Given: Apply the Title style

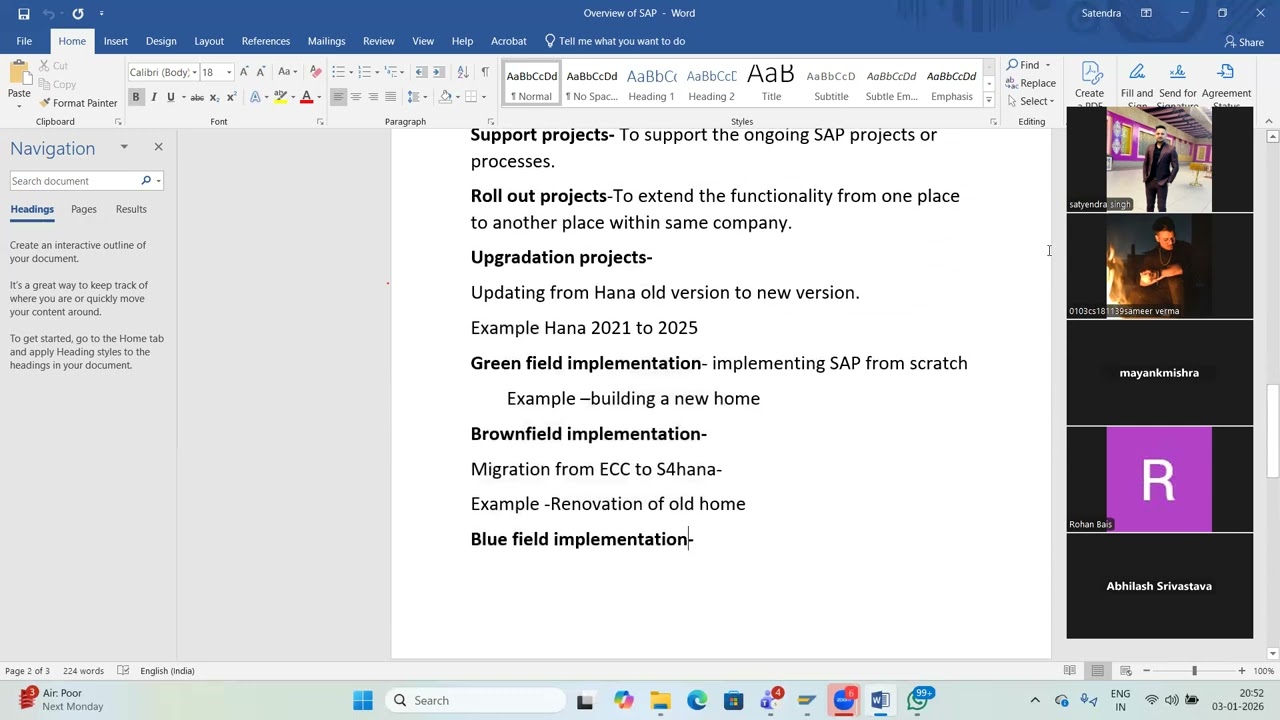Looking at the screenshot, I should [771, 85].
